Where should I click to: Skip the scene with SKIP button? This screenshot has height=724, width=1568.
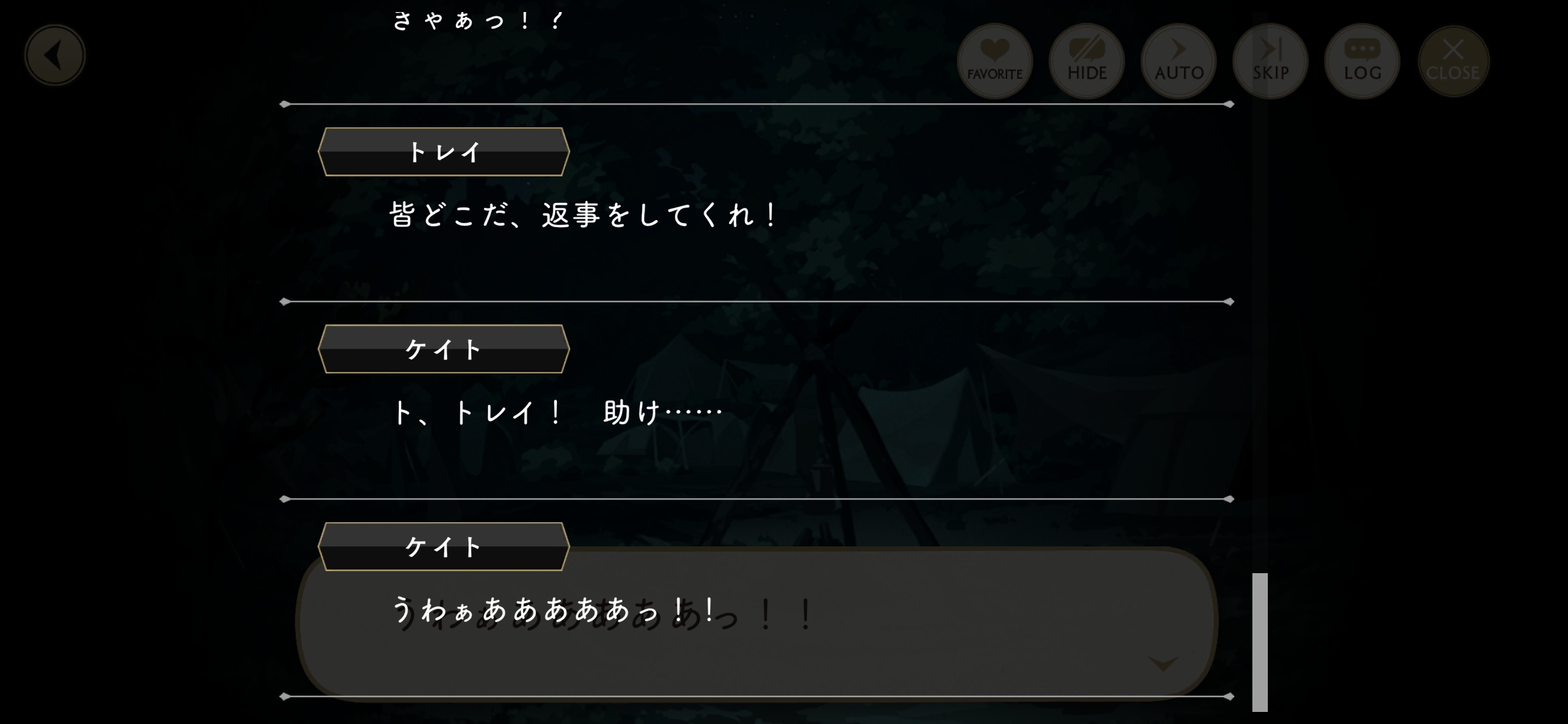[1270, 61]
